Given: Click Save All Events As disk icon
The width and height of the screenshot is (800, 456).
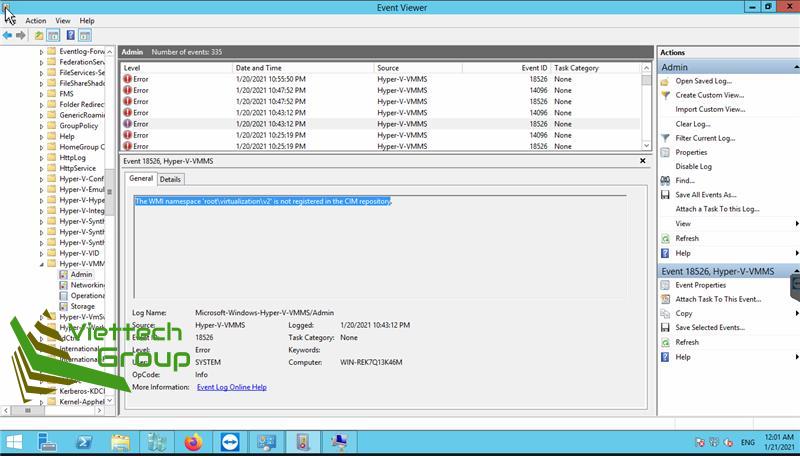Looking at the screenshot, I should pyautogui.click(x=665, y=195).
